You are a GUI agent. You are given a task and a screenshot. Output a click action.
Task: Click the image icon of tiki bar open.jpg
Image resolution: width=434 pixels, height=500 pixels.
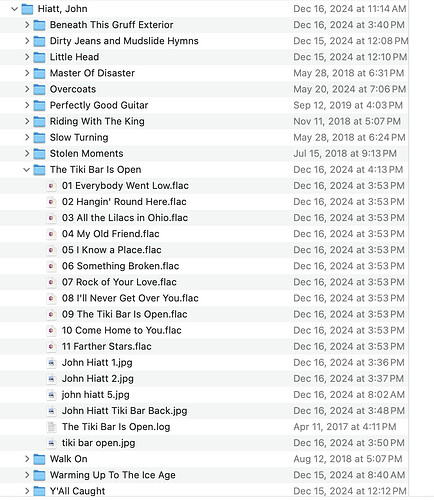51,443
